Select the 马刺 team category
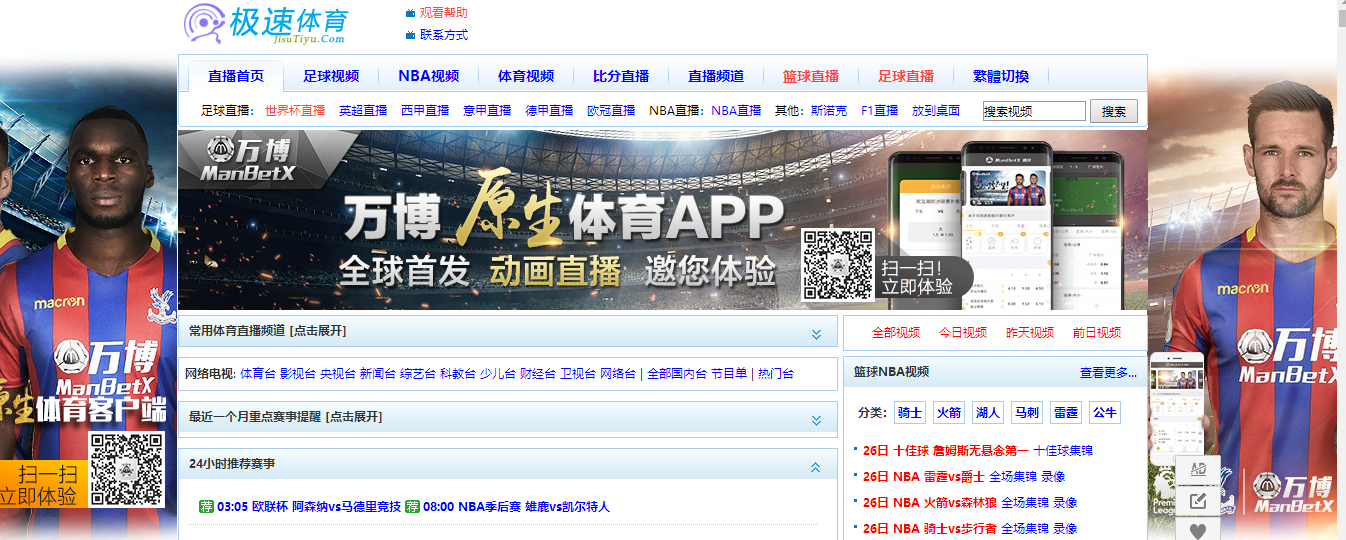Image resolution: width=1346 pixels, height=540 pixels. (1027, 412)
